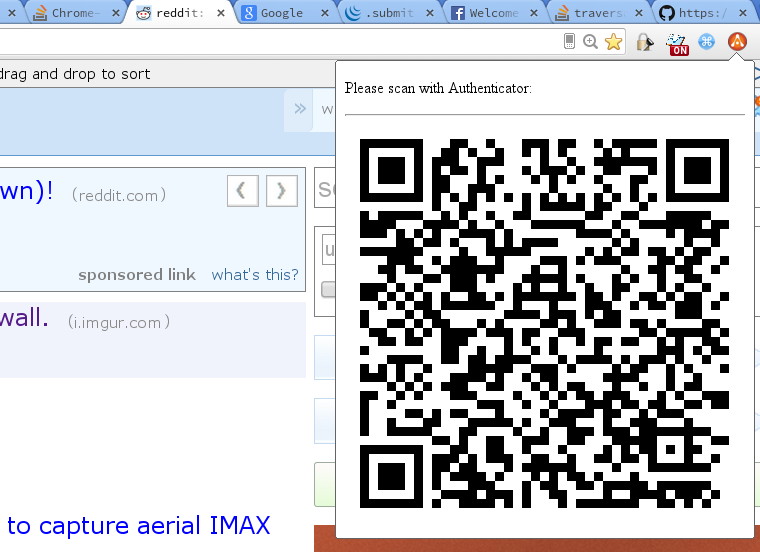
Task: Click the "drag and drop to sort" text
Action: pyautogui.click(x=75, y=74)
